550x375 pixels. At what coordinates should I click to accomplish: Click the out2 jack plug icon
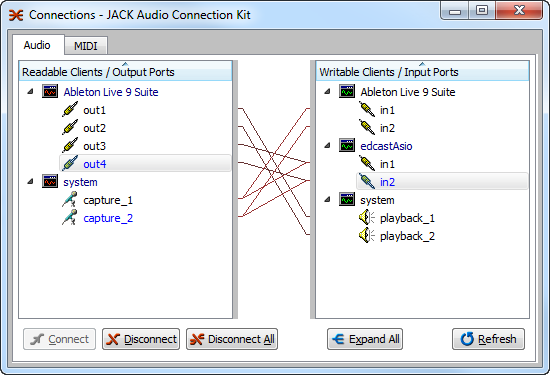[70, 128]
